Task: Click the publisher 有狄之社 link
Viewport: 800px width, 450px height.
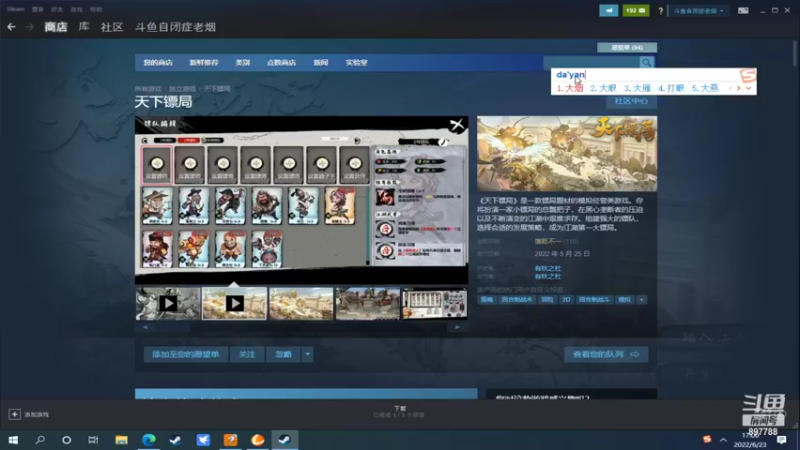Action: 547,277
